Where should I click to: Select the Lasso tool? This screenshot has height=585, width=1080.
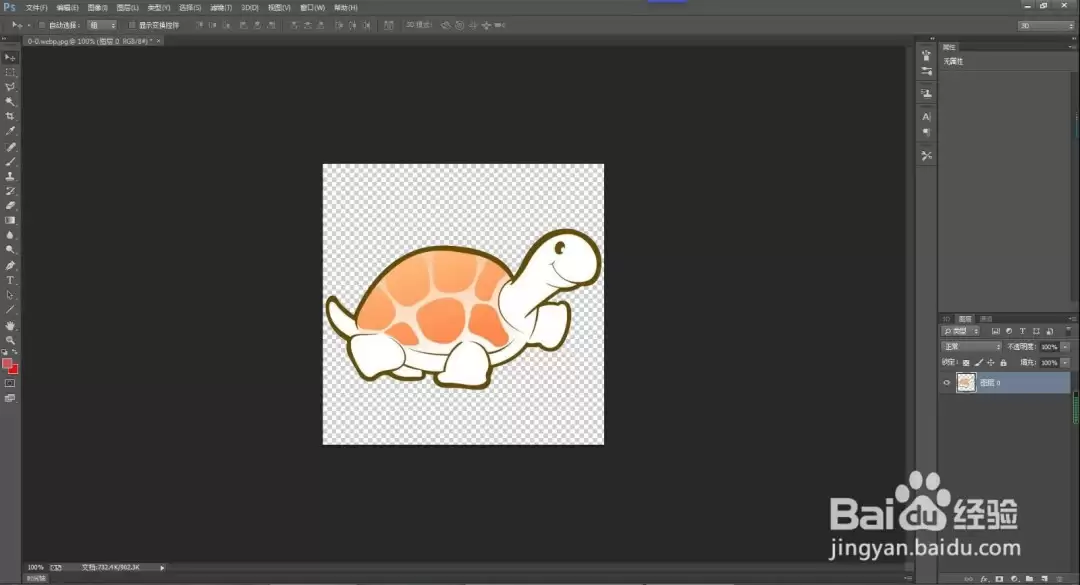10,87
